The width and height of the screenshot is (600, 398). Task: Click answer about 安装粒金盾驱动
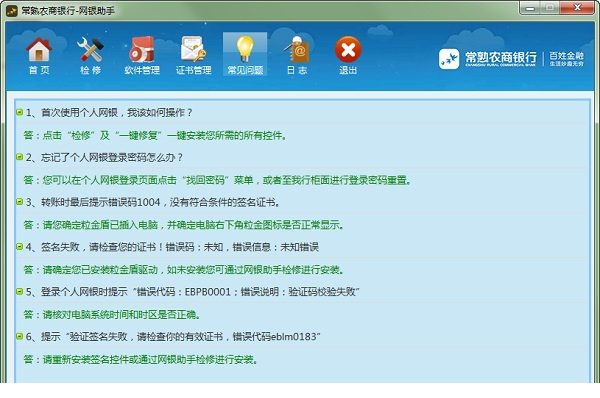tap(184, 269)
